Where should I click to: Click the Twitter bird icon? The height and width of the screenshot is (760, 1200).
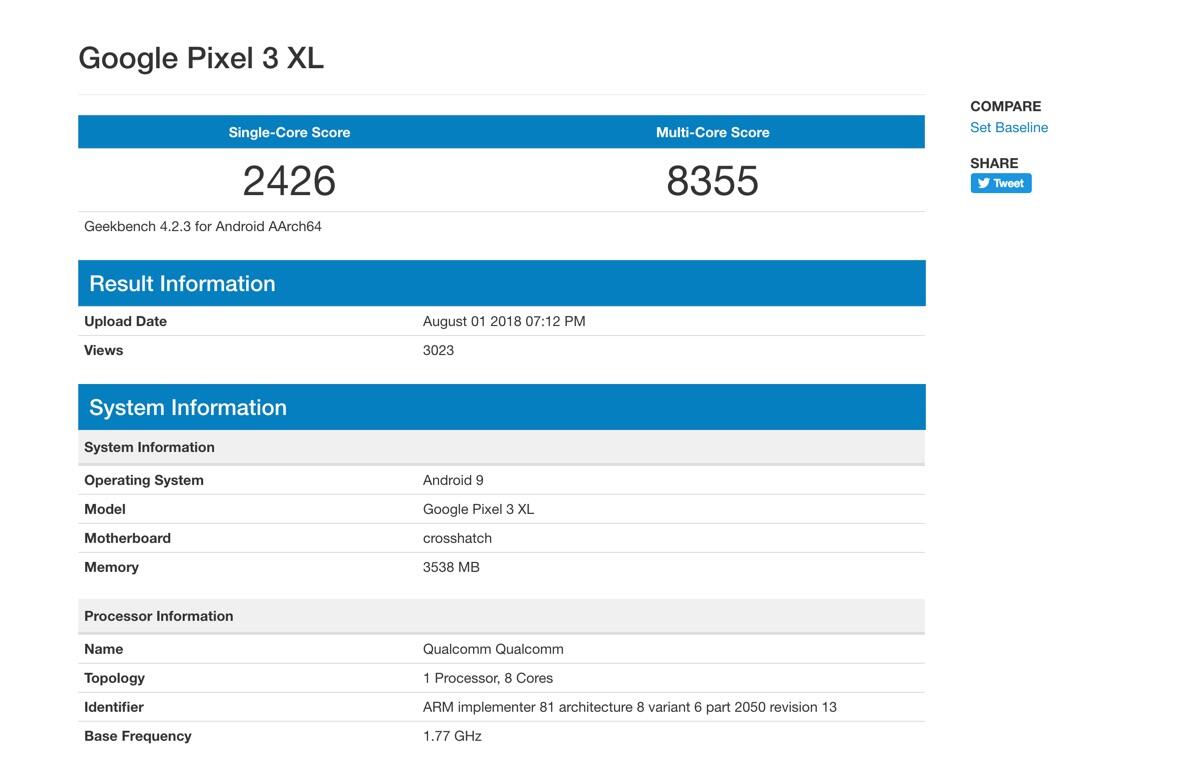click(984, 183)
